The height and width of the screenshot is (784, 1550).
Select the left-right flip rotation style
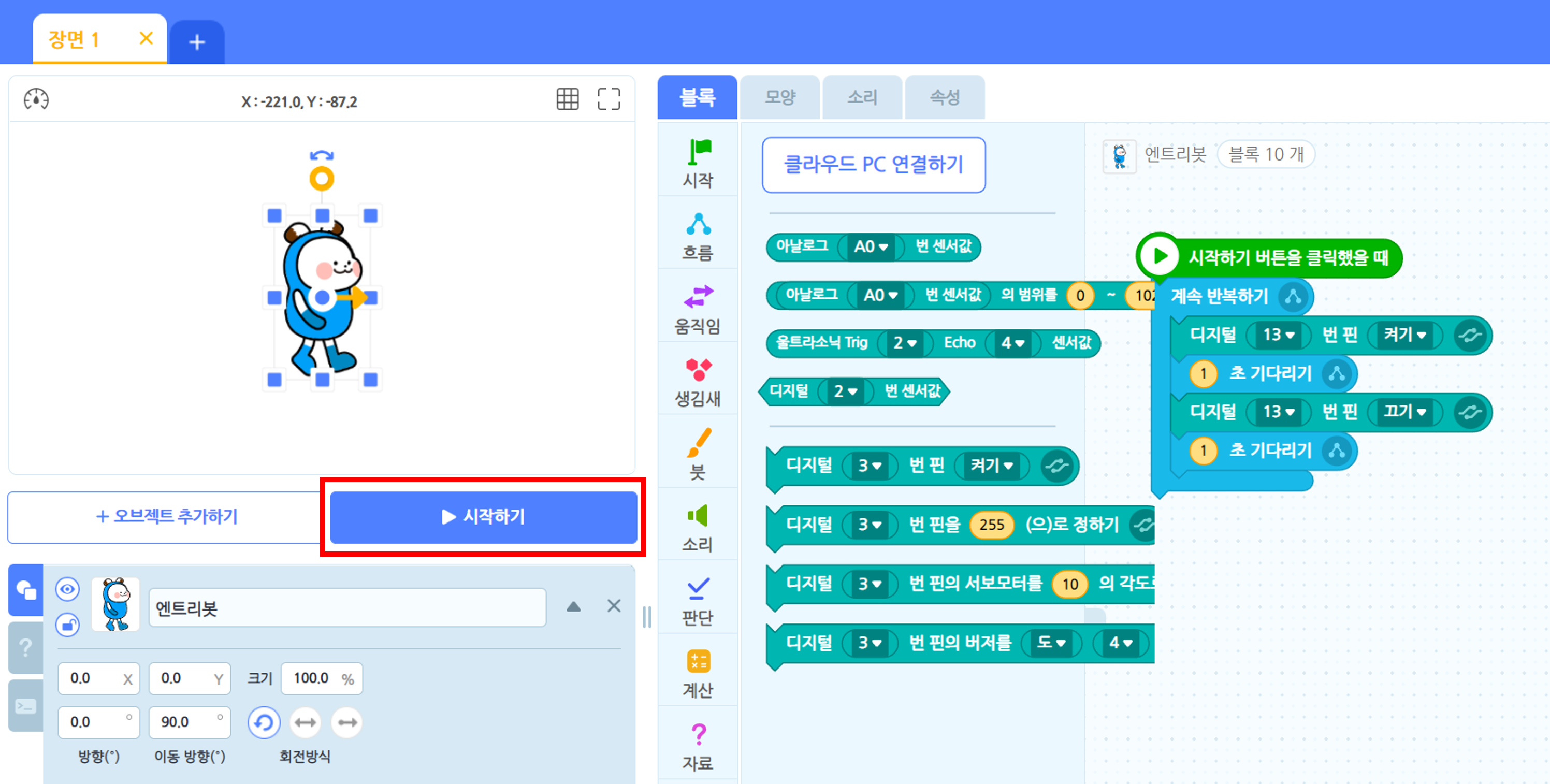click(x=305, y=722)
